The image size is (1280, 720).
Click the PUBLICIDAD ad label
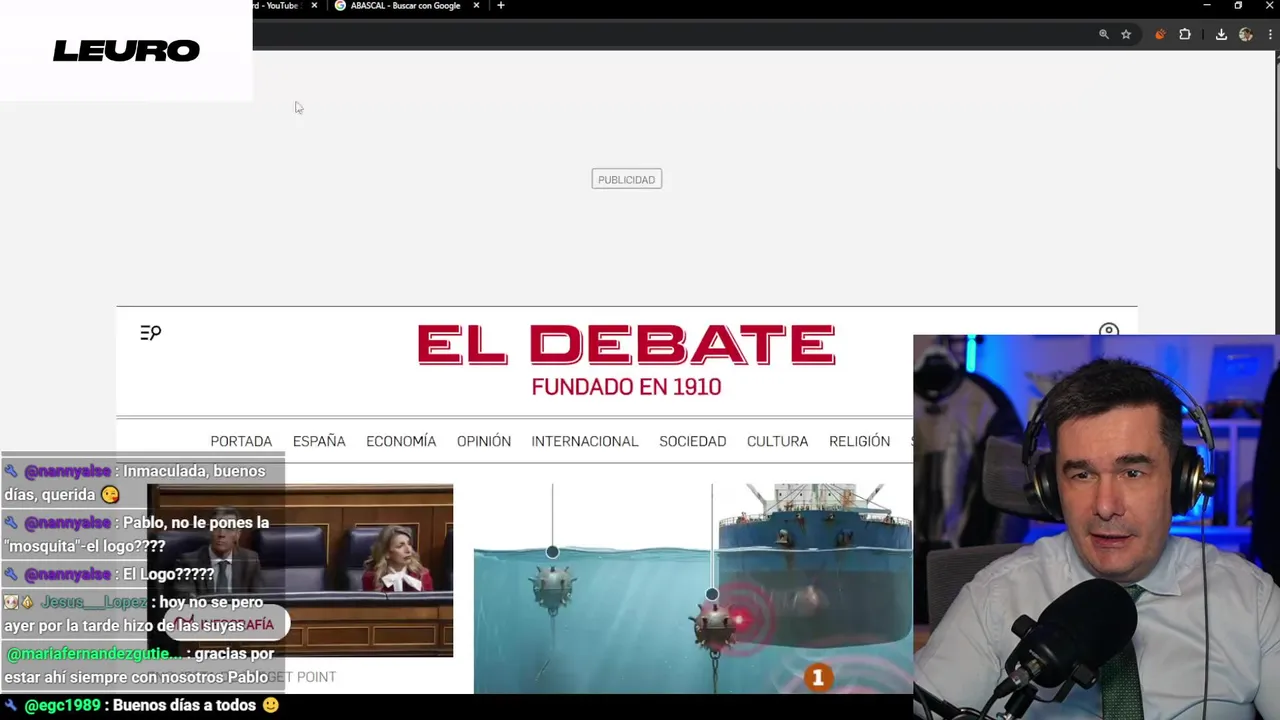(626, 180)
